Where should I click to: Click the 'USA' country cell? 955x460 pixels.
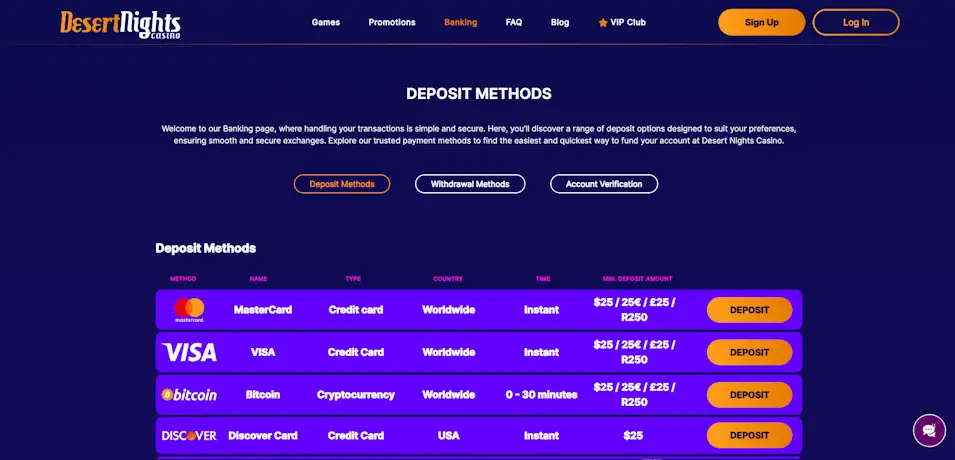448,436
